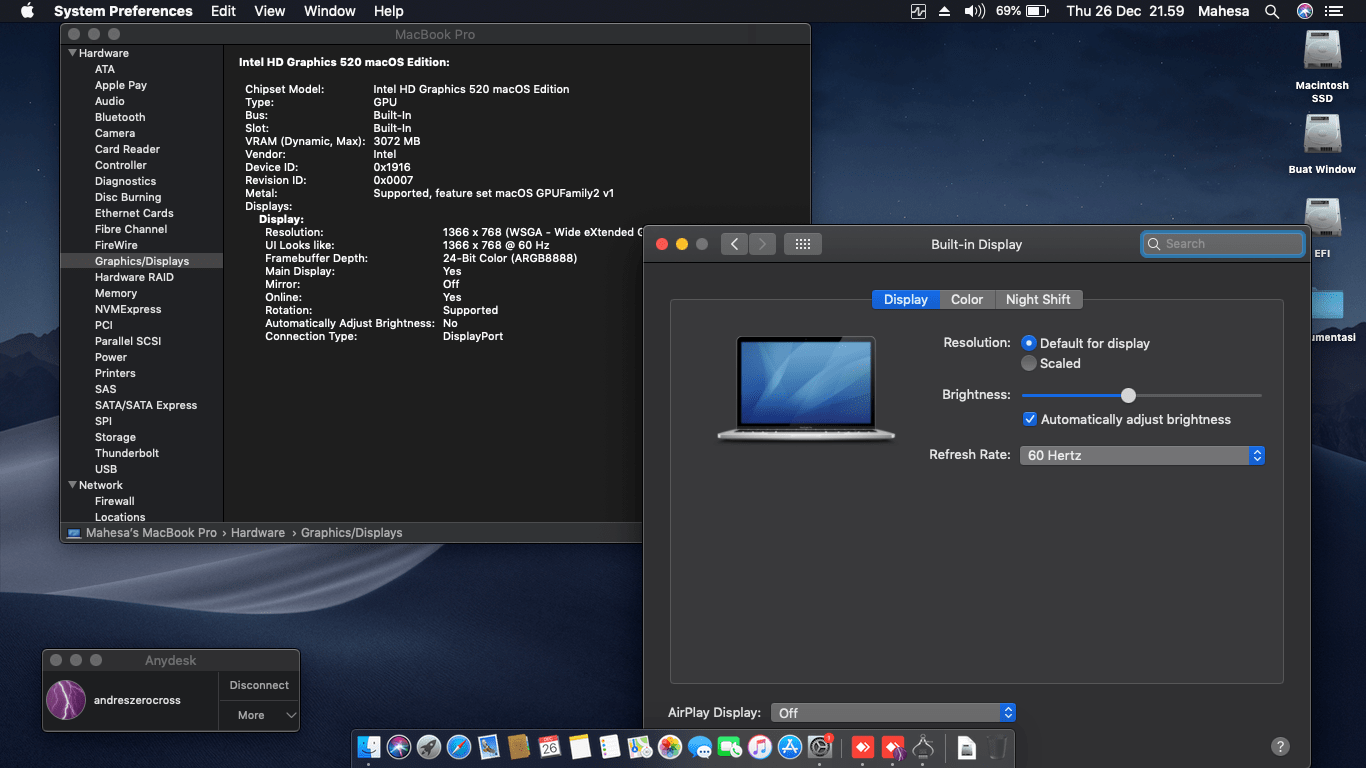Image resolution: width=1366 pixels, height=768 pixels.
Task: Open Launchpad rocket icon in dock
Action: point(429,746)
